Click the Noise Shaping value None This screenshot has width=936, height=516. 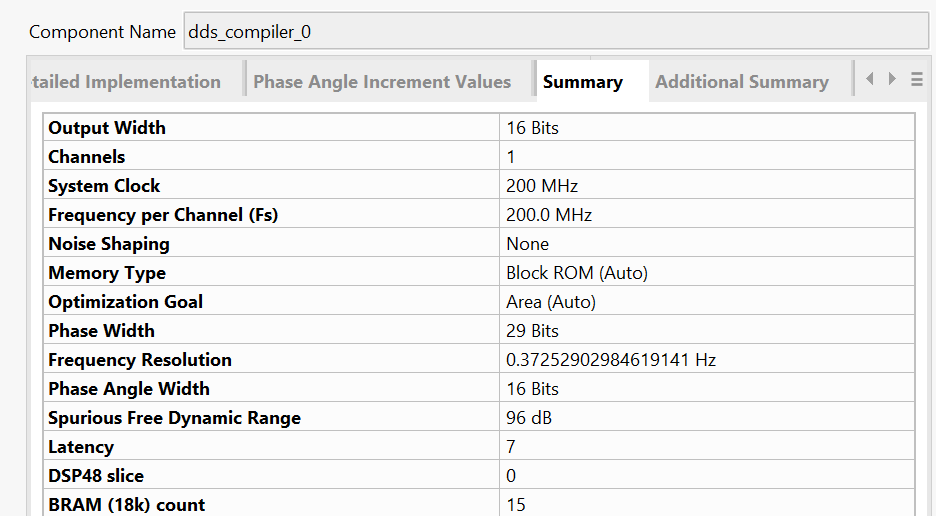point(527,244)
